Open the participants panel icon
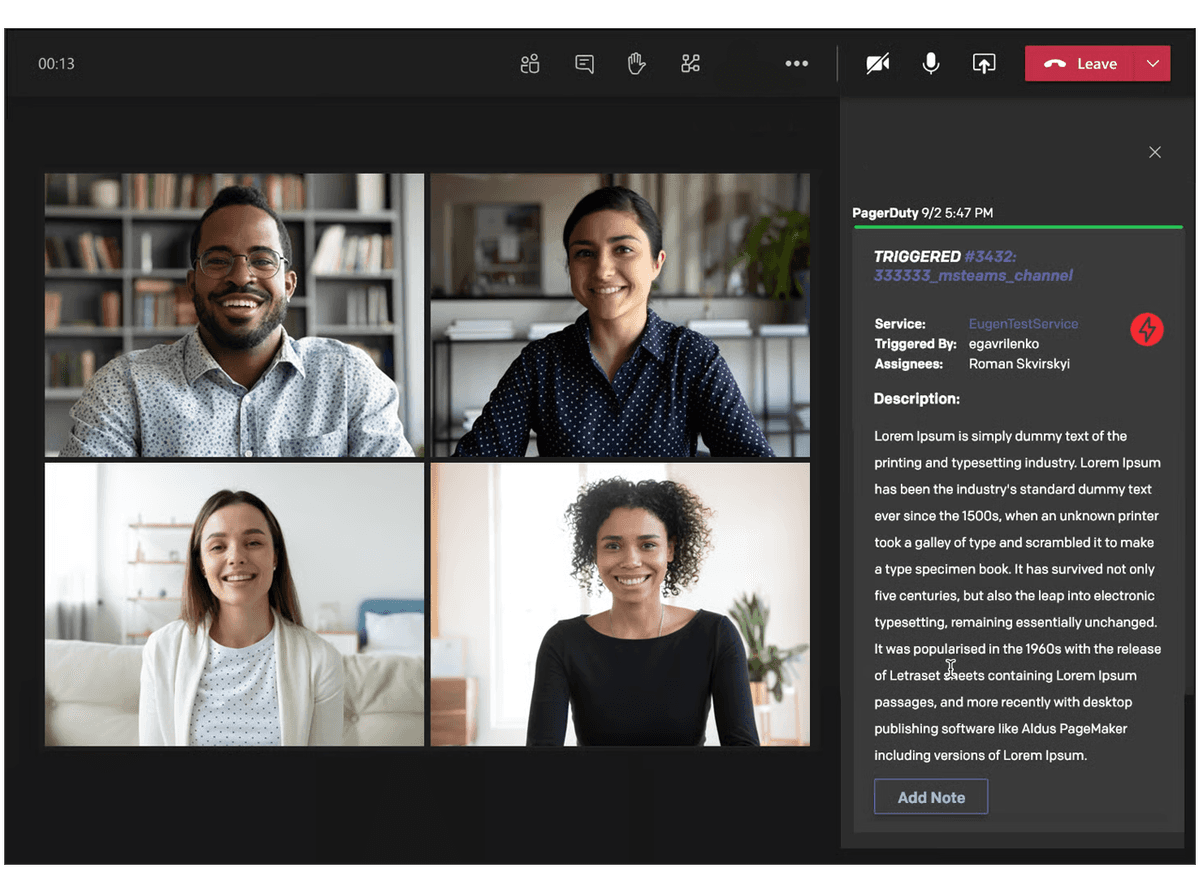1200x892 pixels. click(x=530, y=64)
